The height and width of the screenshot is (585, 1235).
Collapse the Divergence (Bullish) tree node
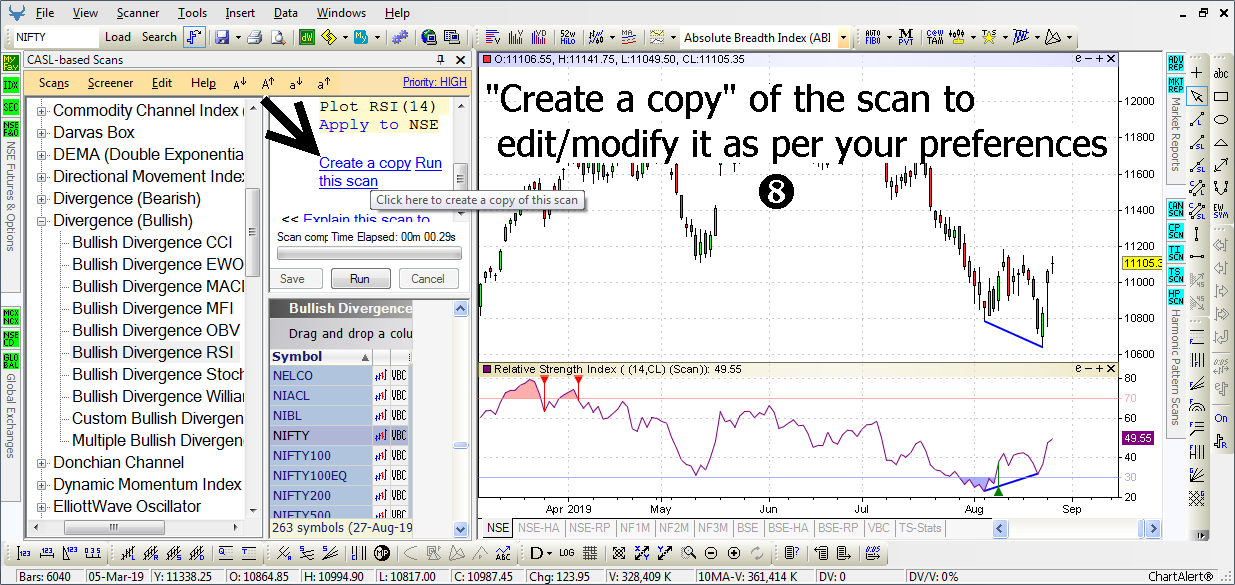pos(42,221)
